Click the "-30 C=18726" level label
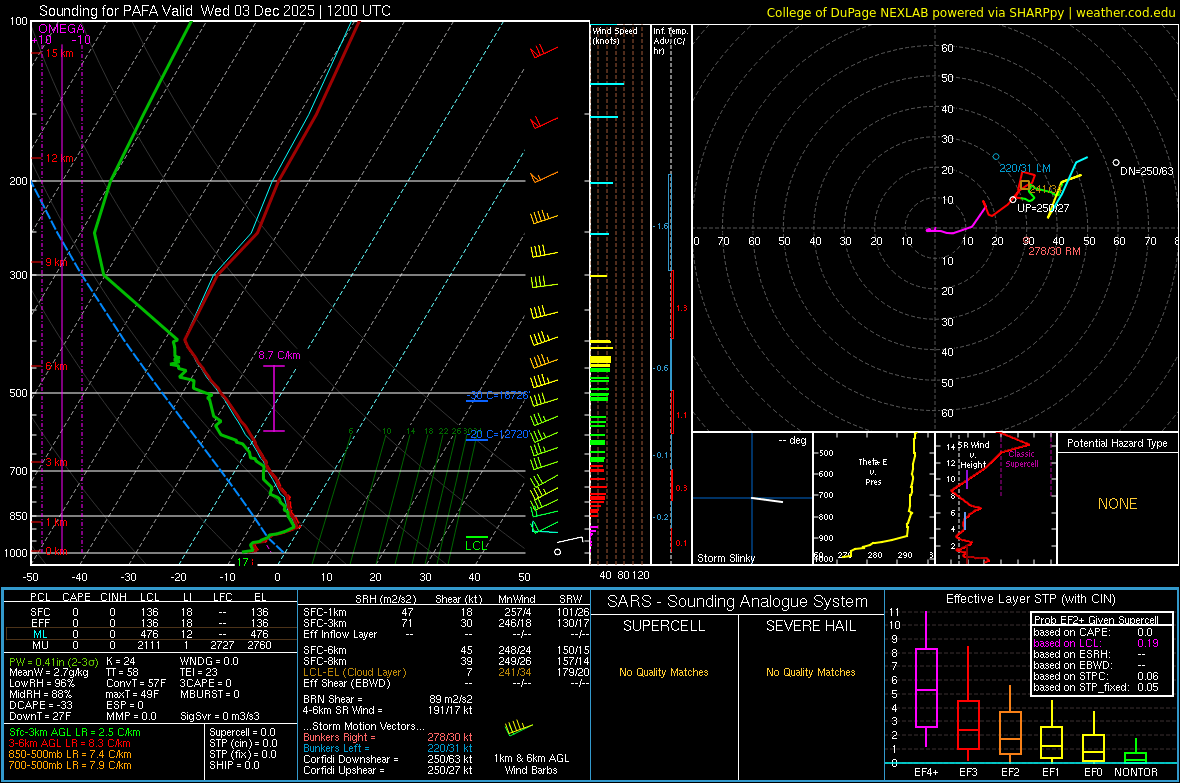This screenshot has width=1180, height=783. tap(497, 395)
